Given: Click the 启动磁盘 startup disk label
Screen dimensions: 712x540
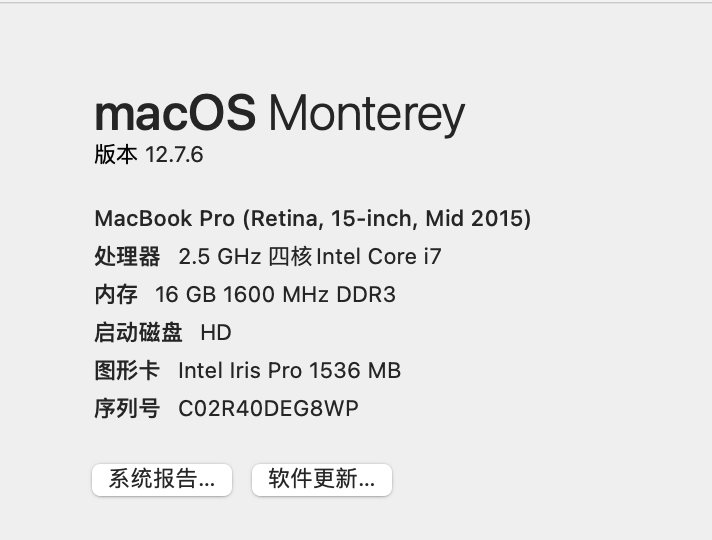Looking at the screenshot, I should point(138,333).
